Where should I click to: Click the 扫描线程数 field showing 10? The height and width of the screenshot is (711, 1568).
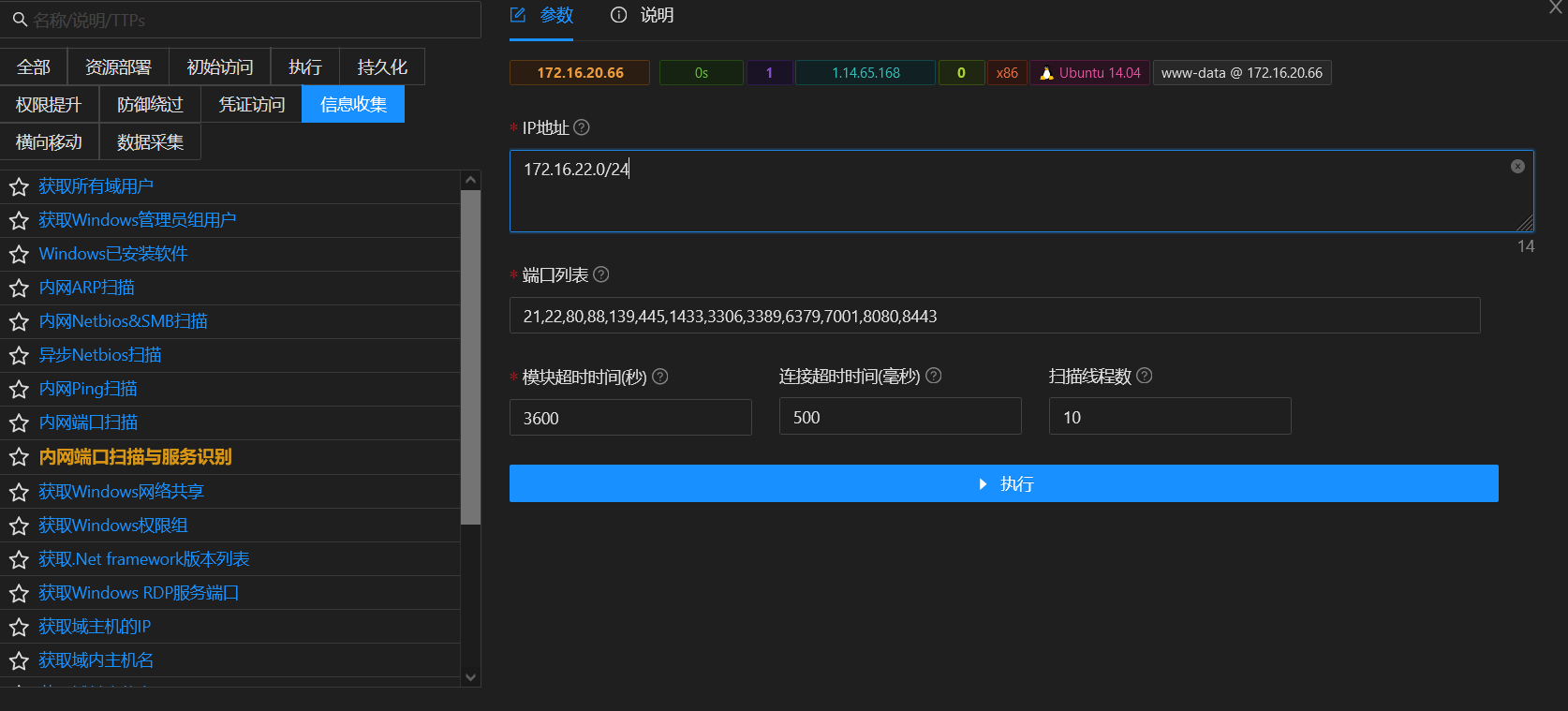tap(1170, 417)
